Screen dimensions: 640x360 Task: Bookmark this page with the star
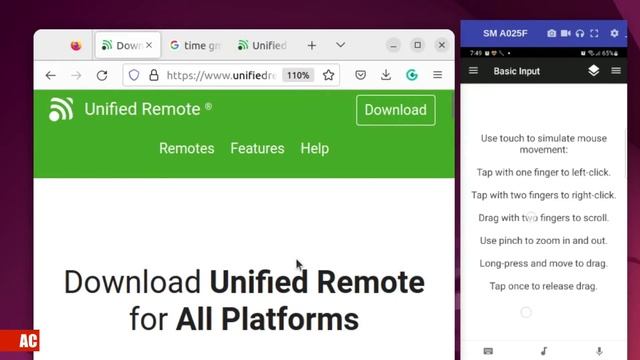[x=329, y=75]
